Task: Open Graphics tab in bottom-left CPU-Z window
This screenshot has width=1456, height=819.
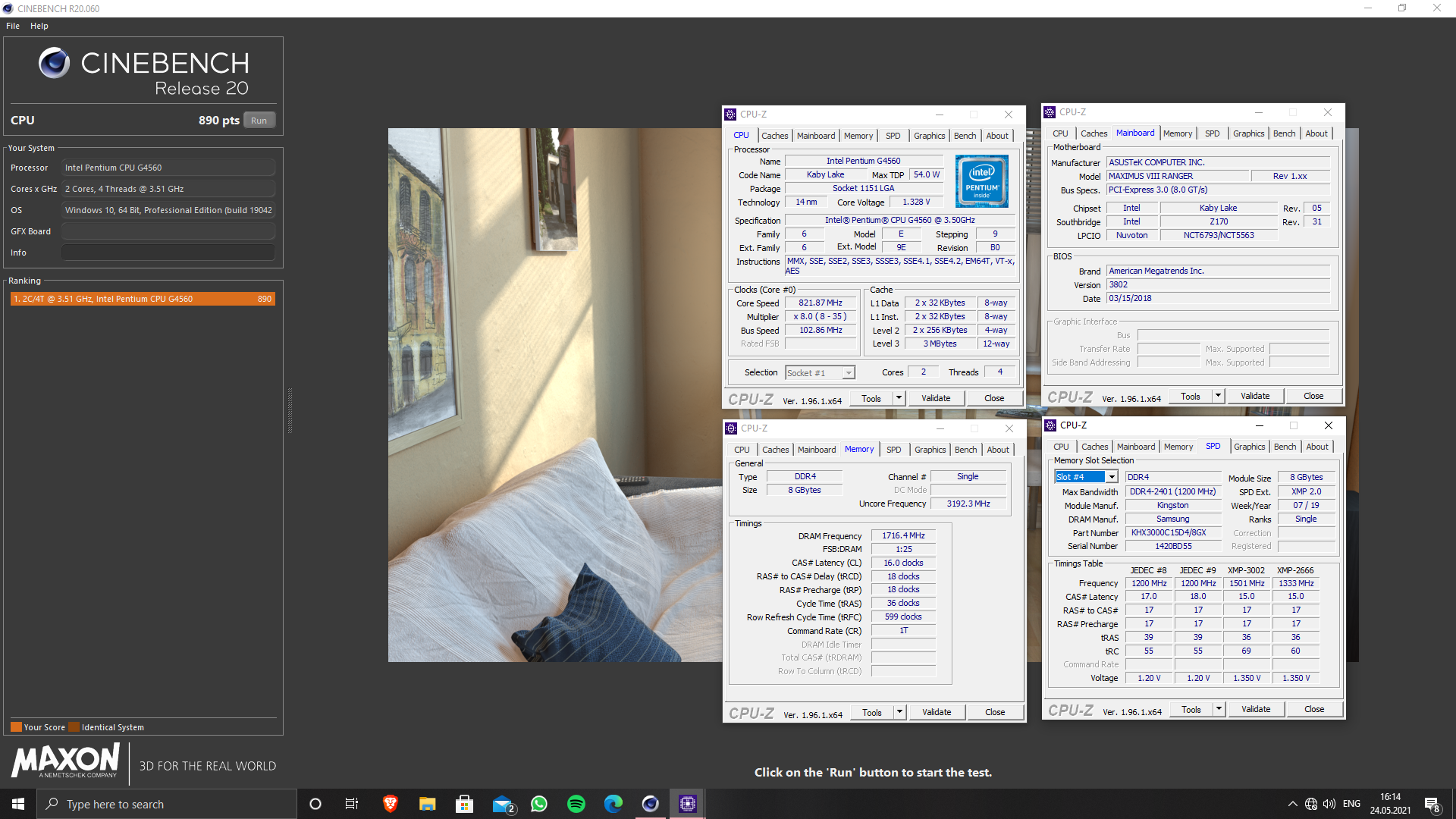Action: [930, 450]
